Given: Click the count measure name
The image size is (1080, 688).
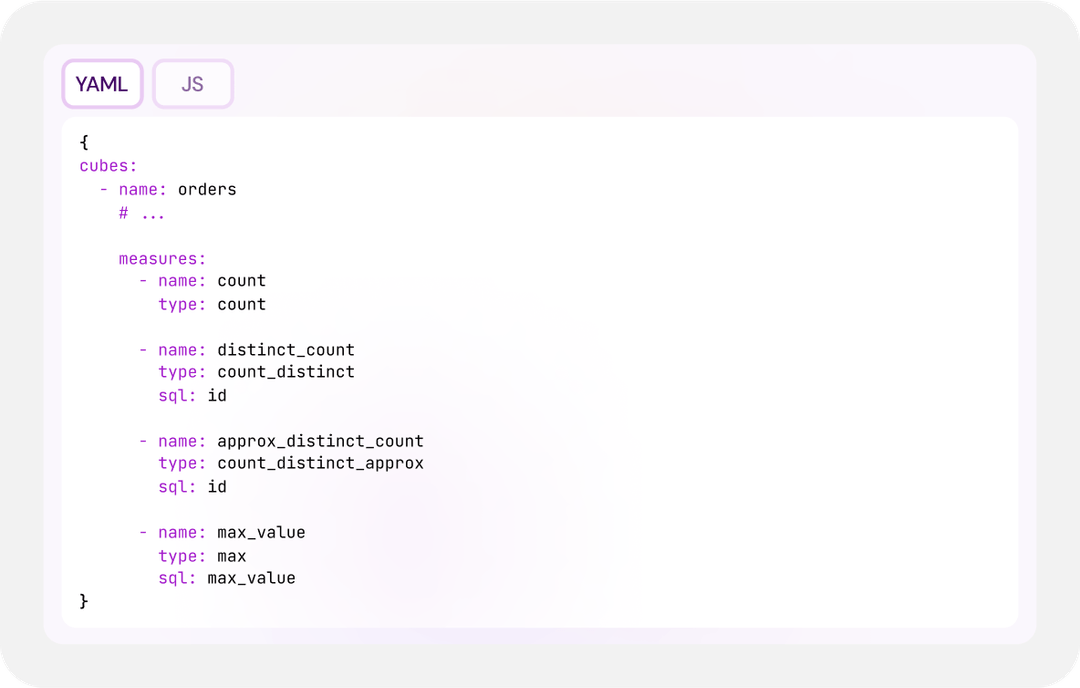Looking at the screenshot, I should click(241, 281).
